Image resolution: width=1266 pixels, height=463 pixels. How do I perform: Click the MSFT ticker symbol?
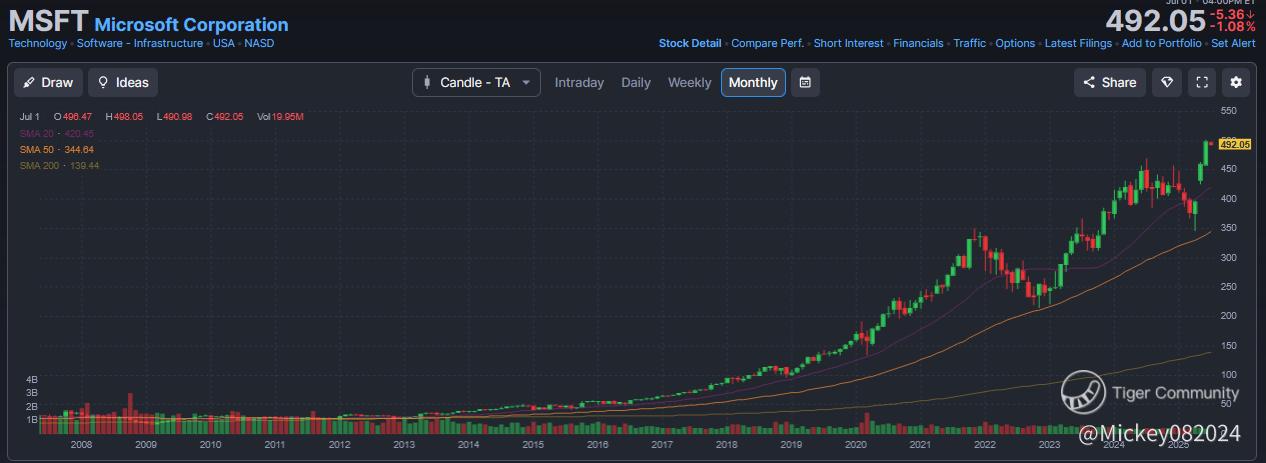point(48,22)
